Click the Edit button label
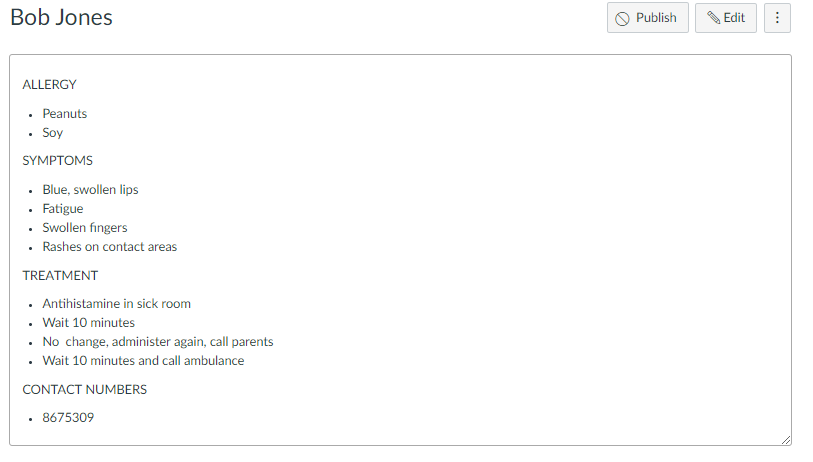Screen dimensions: 813x462 click(x=734, y=18)
